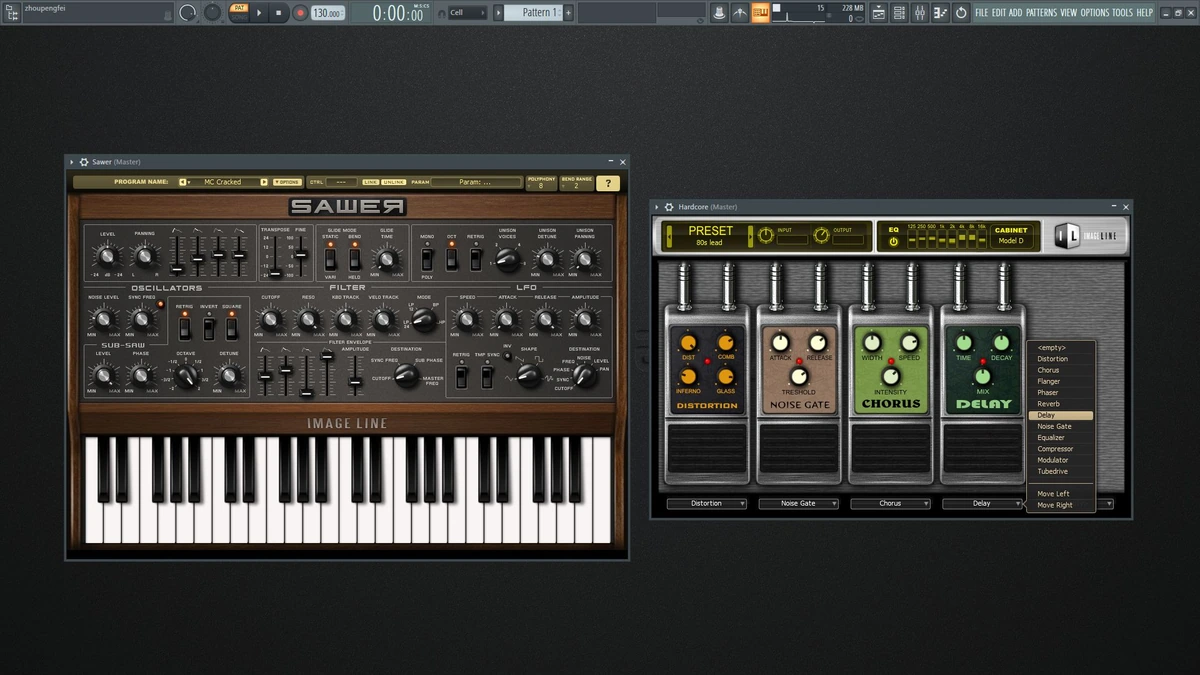The width and height of the screenshot is (1200, 675).
Task: Select previous Sawer program with left arrow
Action: coord(184,182)
